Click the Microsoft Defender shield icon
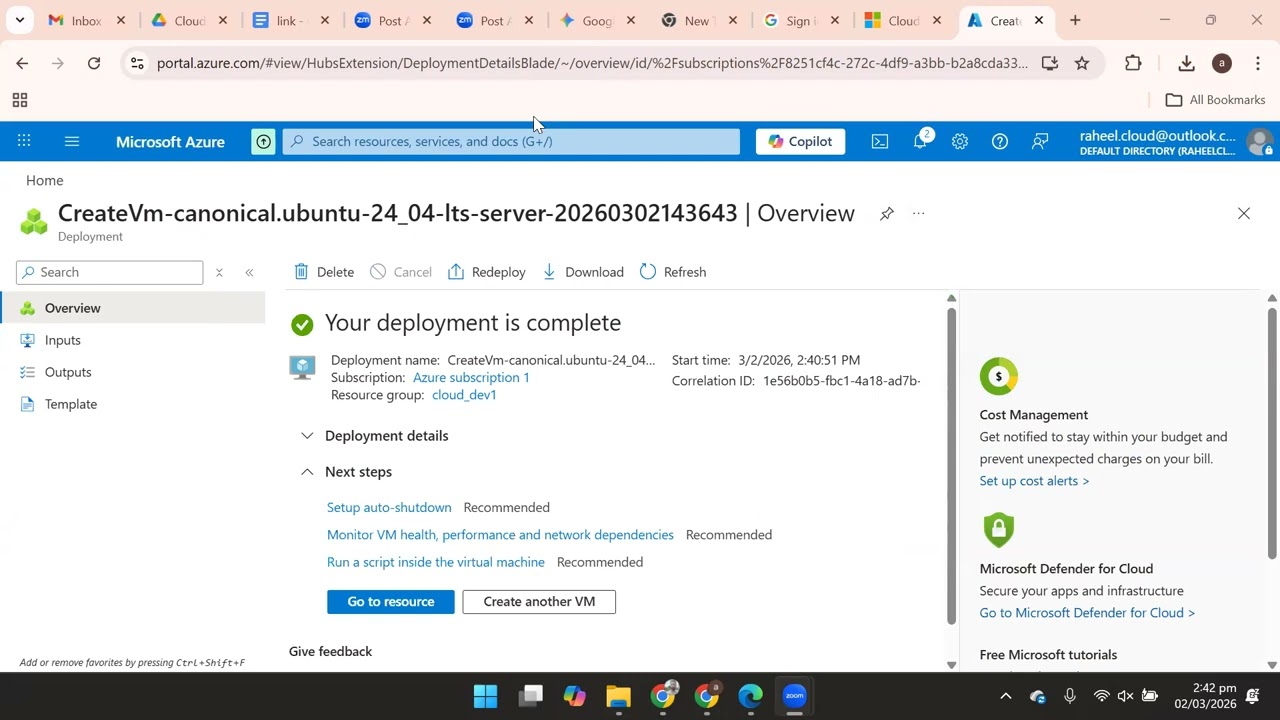The image size is (1280, 720). 998,530
